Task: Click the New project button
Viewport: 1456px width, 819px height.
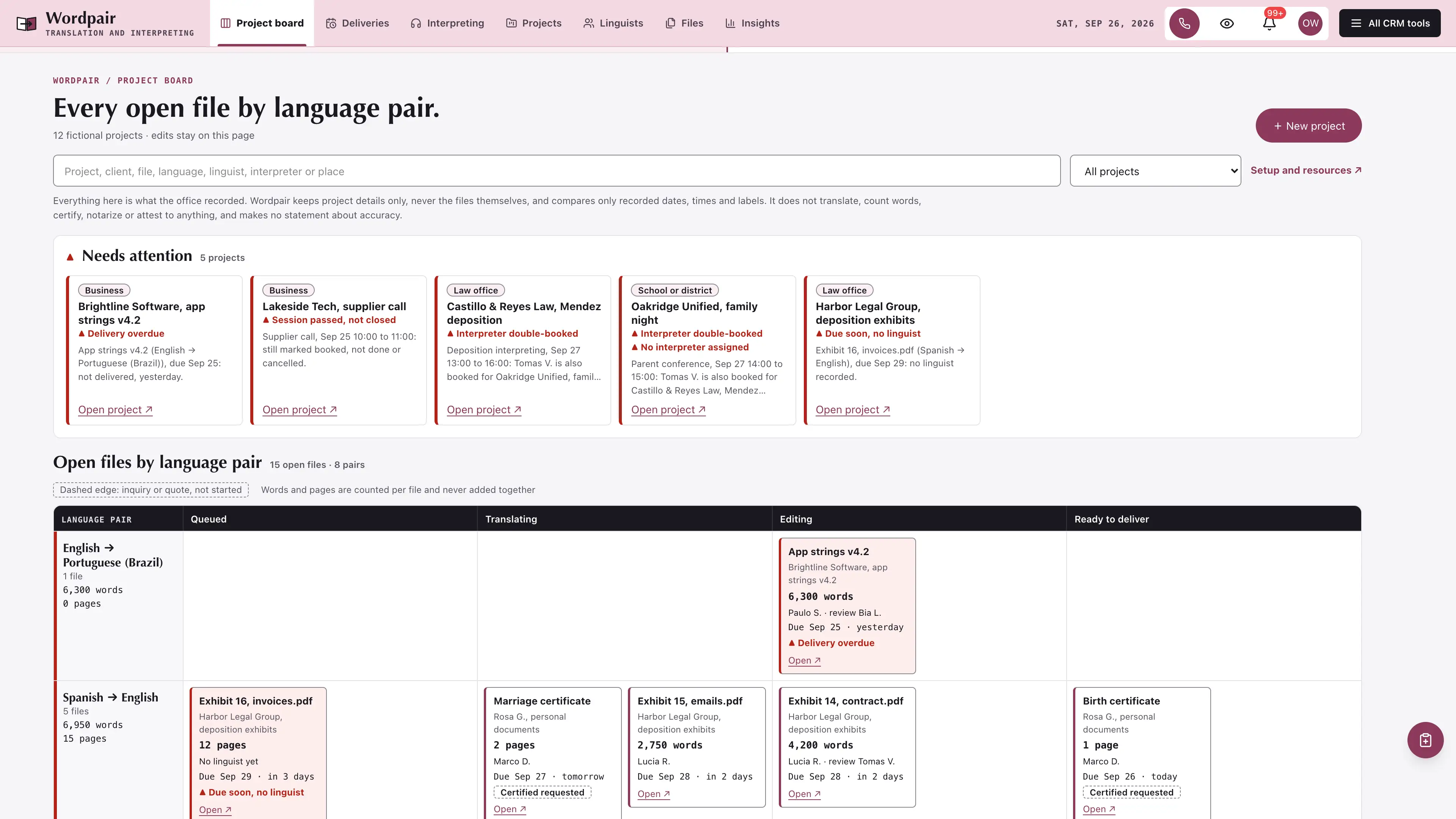Action: 1309,126
